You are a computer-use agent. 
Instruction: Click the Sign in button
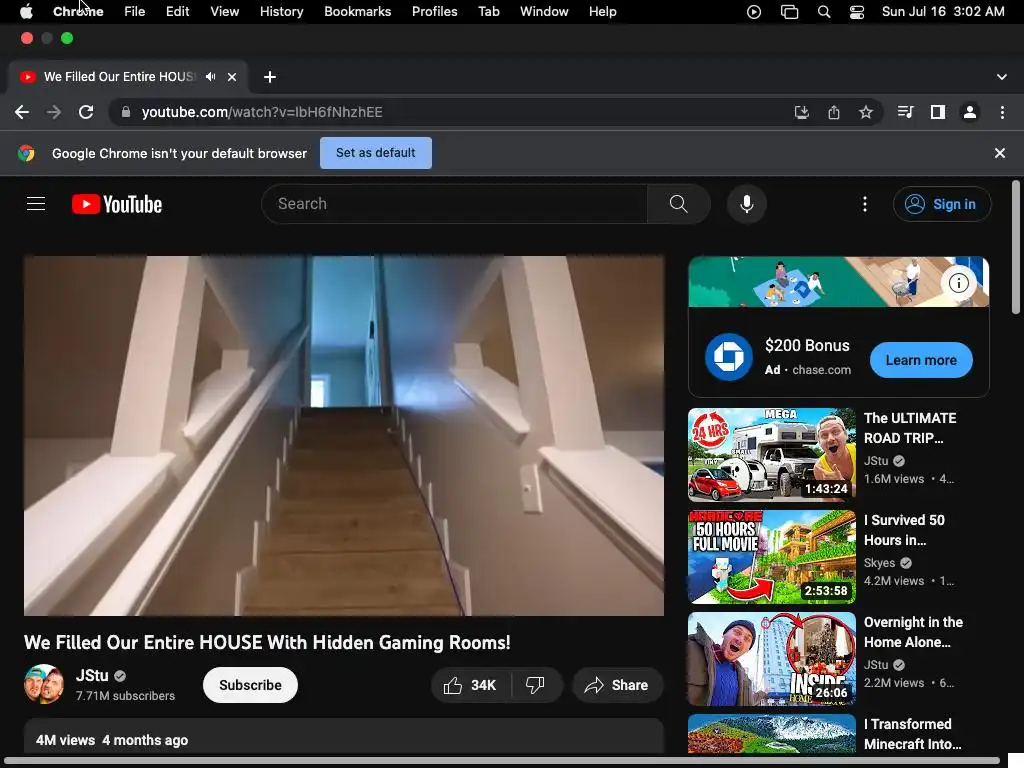[942, 204]
